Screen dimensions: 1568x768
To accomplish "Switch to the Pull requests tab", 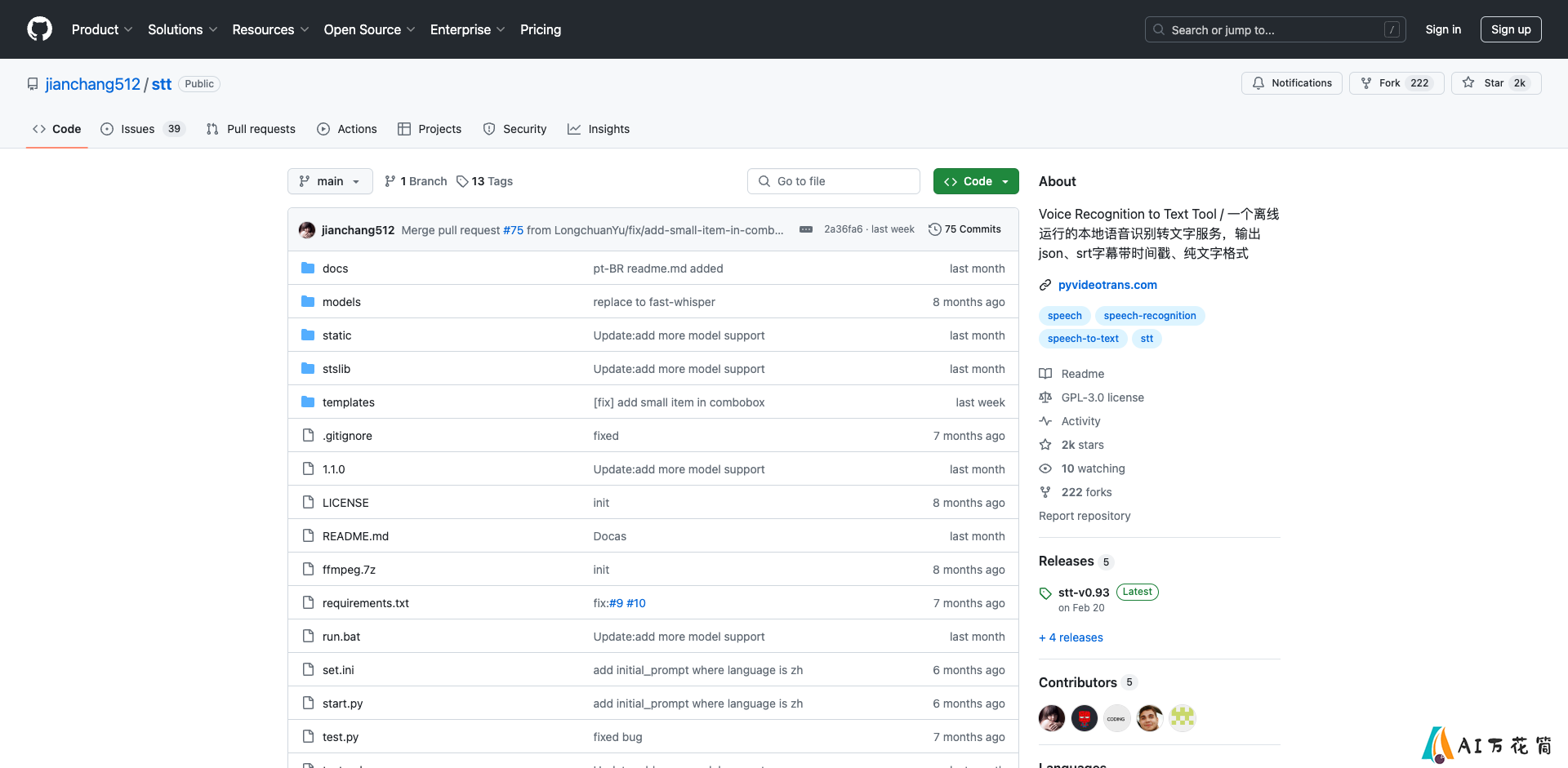I will click(252, 129).
